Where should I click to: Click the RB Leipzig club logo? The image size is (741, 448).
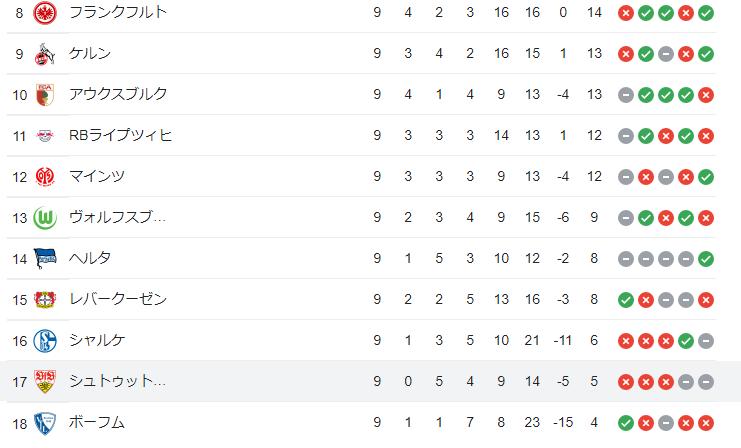tap(45, 136)
